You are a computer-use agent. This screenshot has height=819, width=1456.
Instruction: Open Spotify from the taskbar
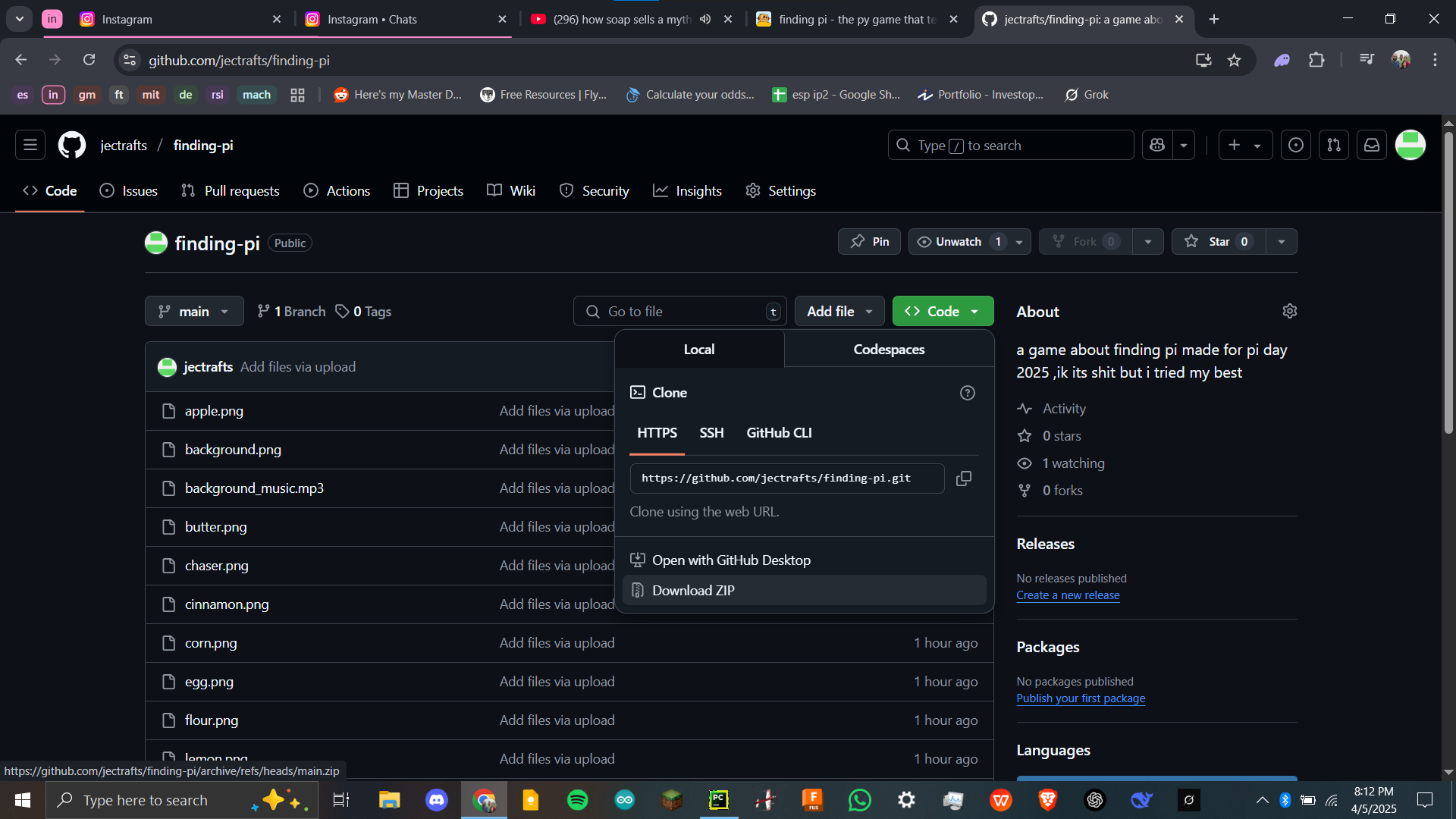pyautogui.click(x=578, y=800)
